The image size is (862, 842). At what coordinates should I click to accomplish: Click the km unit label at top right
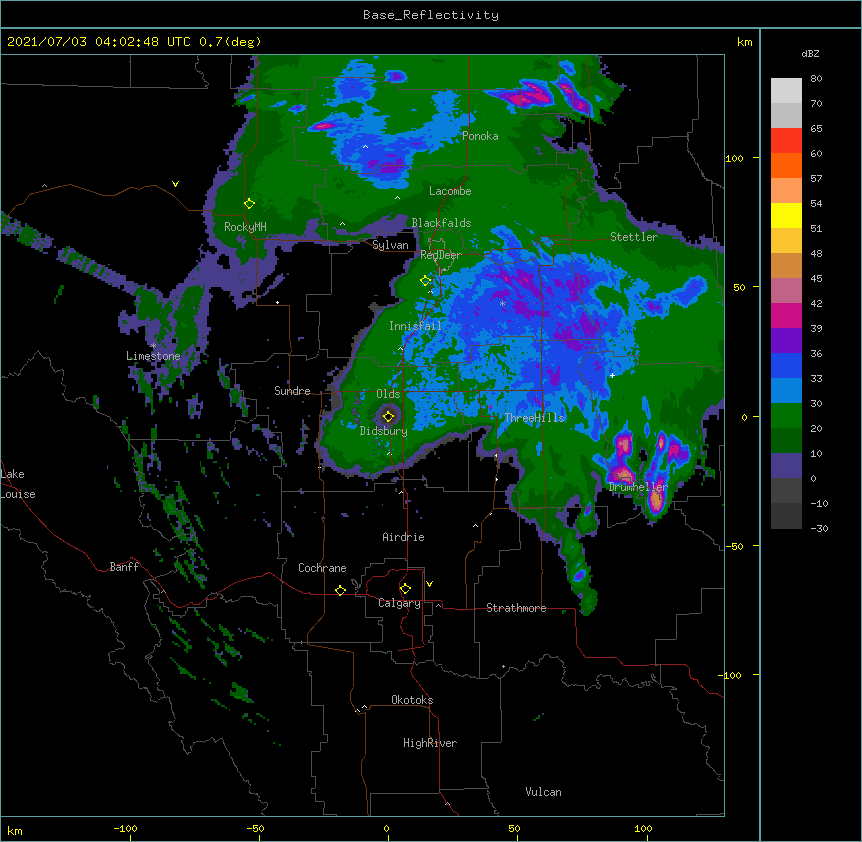pos(744,42)
